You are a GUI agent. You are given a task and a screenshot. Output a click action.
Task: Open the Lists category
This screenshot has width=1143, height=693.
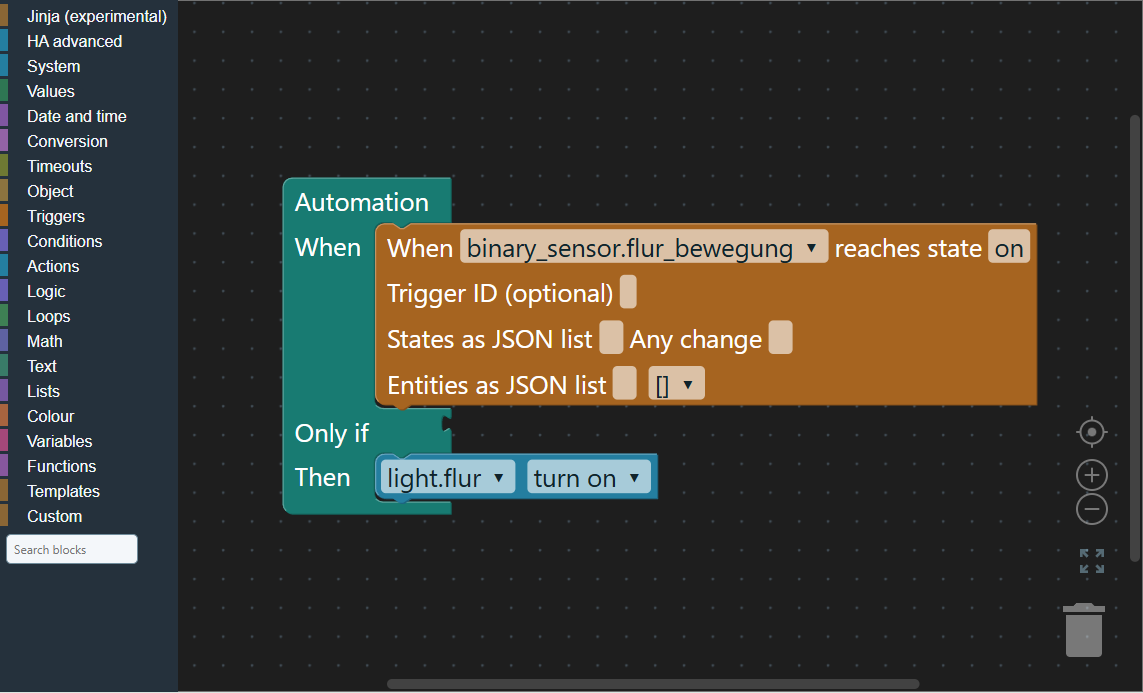coord(89,391)
